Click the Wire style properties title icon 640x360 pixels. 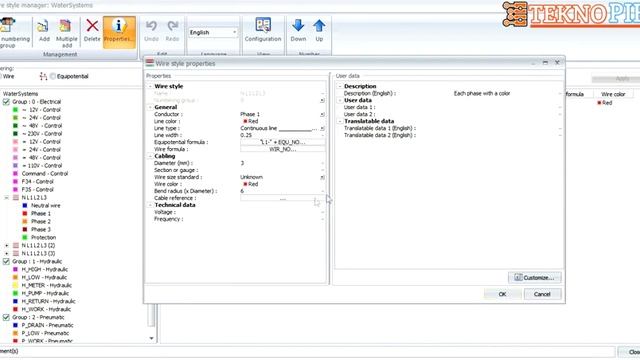click(150, 63)
